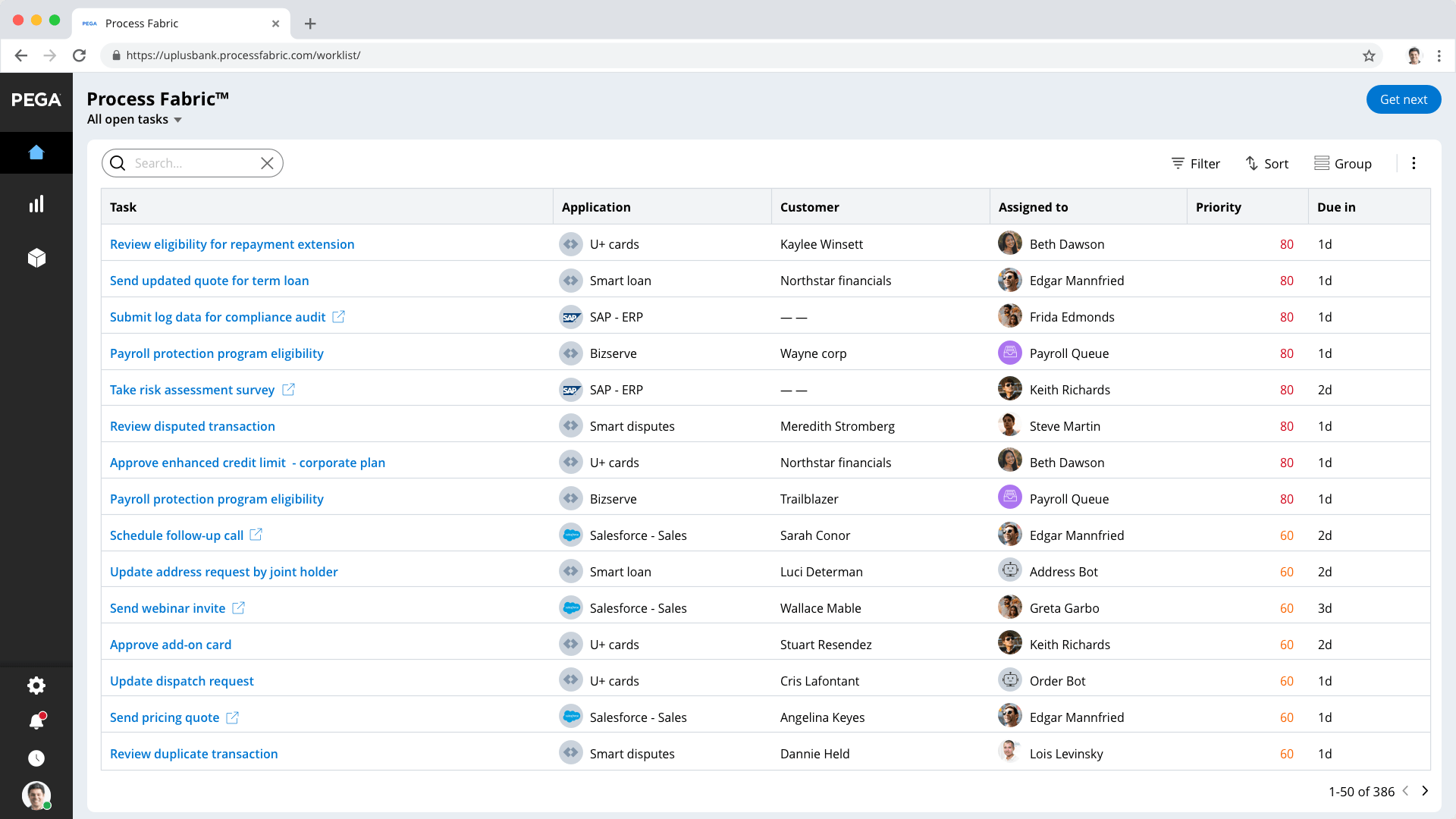This screenshot has height=819, width=1456.
Task: Open the three-dot table options menu
Action: tap(1414, 163)
